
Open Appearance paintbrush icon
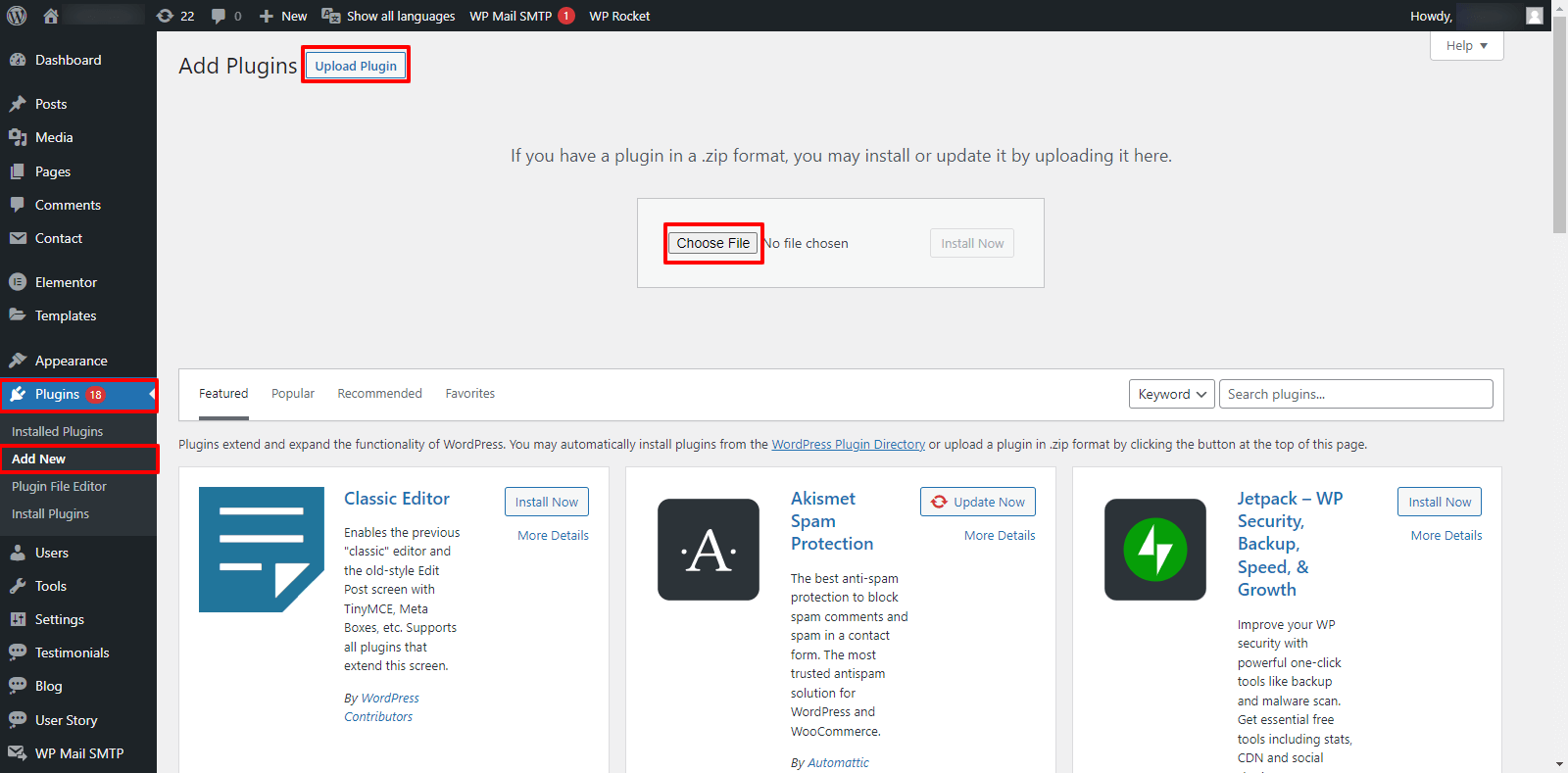(x=18, y=361)
